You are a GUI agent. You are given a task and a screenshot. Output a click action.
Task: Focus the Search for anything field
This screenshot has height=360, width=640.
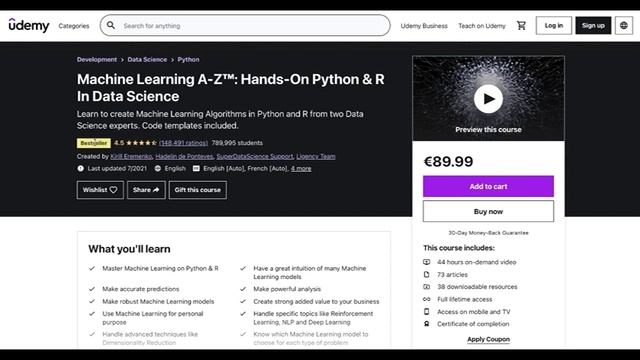tap(245, 25)
